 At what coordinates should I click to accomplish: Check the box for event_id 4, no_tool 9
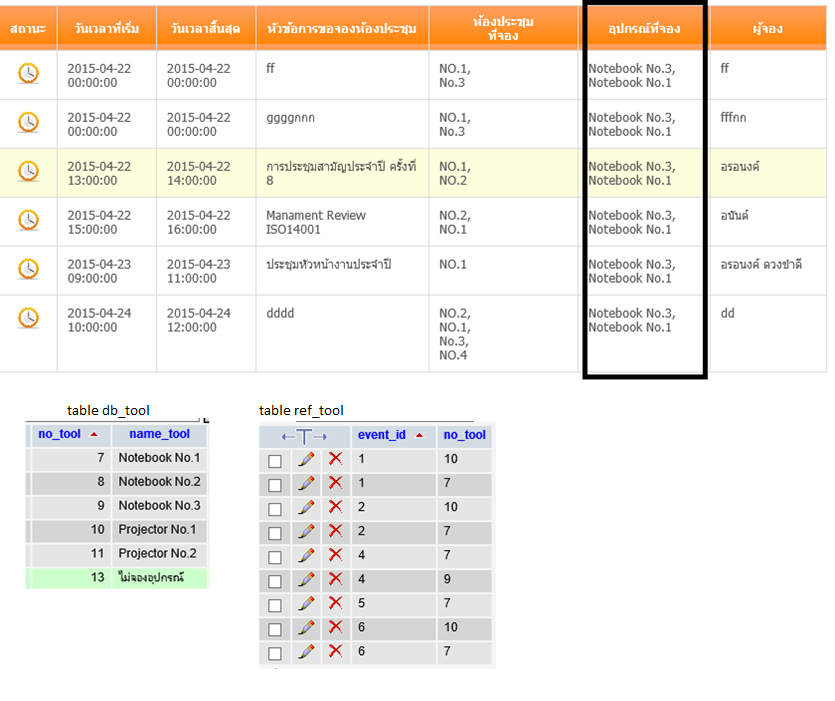(x=275, y=580)
